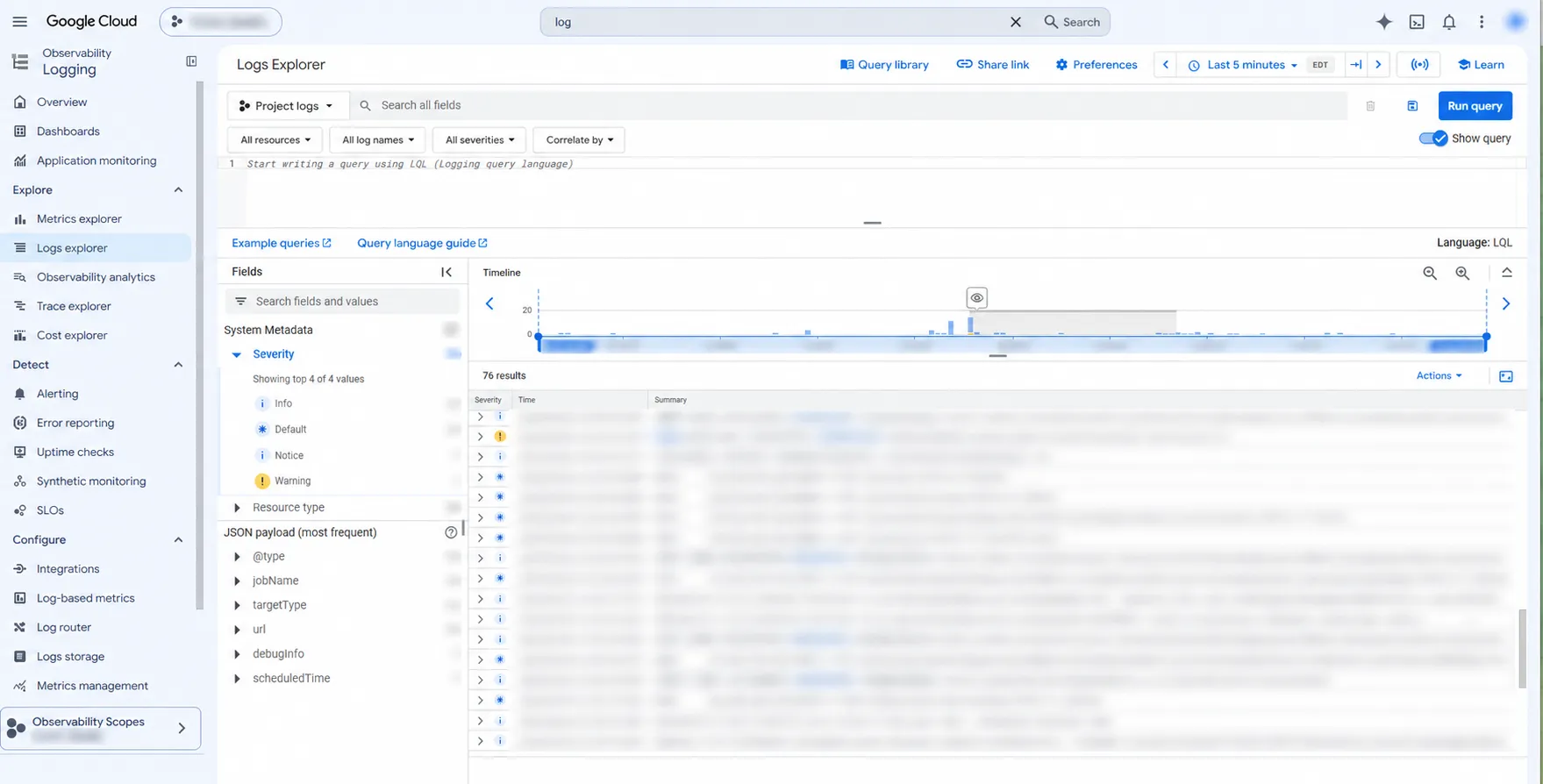
Task: Open All resources dropdown
Action: point(275,140)
